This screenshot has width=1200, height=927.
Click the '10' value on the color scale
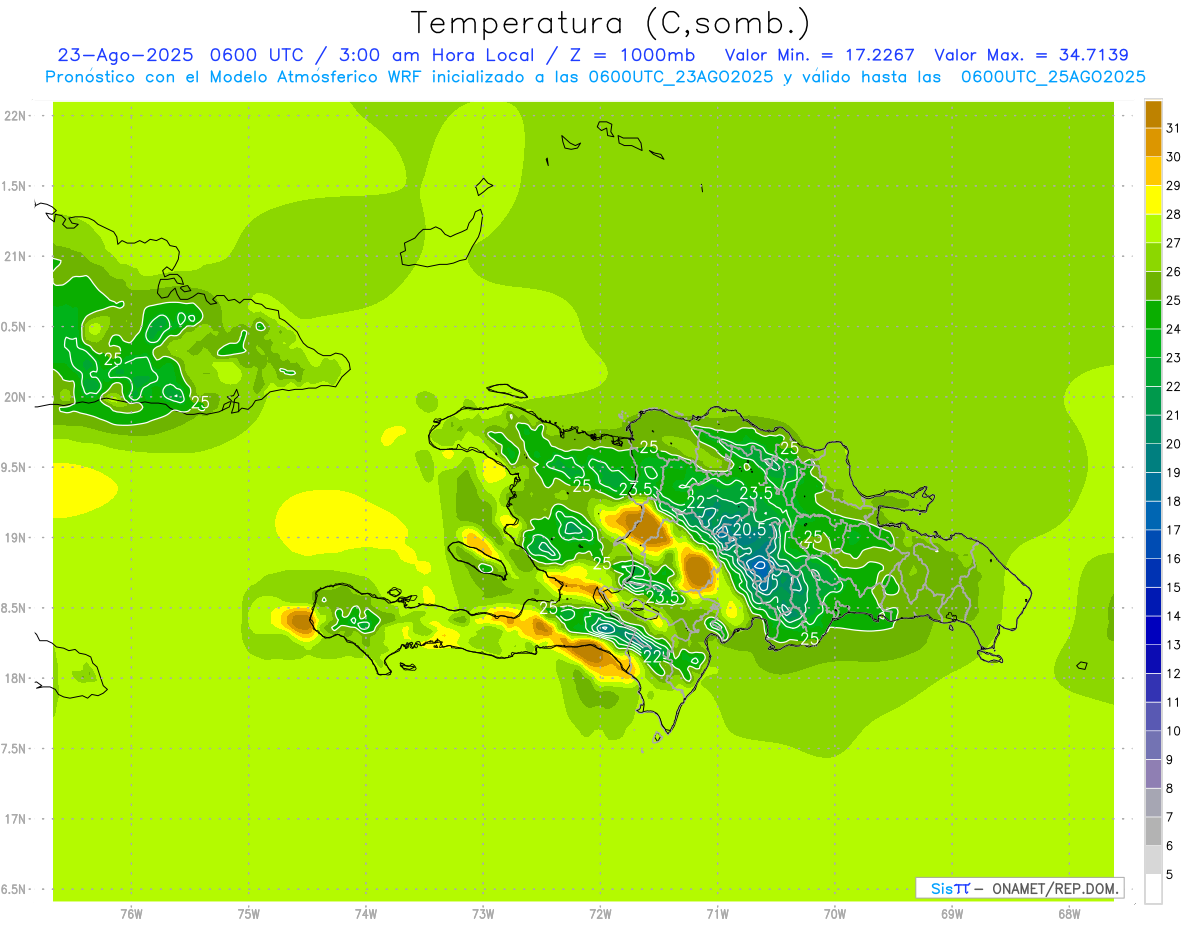[1173, 731]
